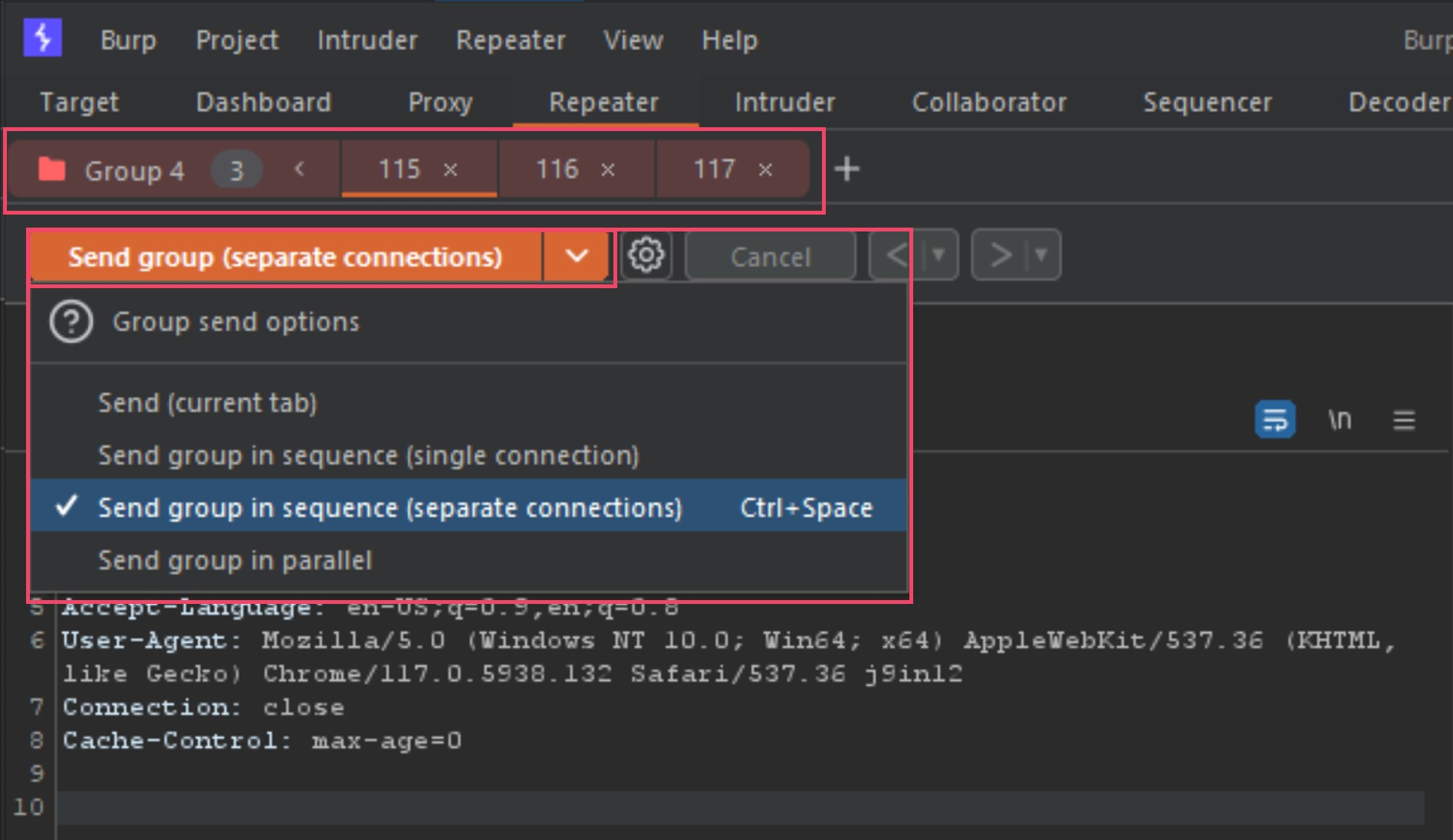The image size is (1453, 840).
Task: Toggle non-printable characters \n button
Action: pyautogui.click(x=1340, y=419)
